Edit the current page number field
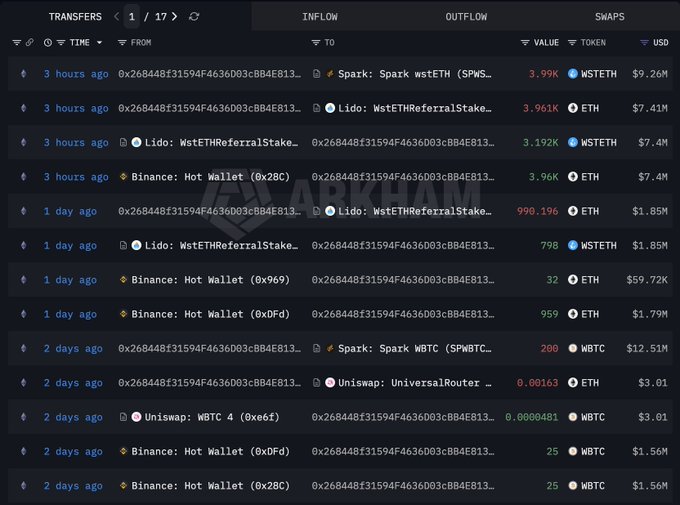680x505 pixels. point(131,16)
